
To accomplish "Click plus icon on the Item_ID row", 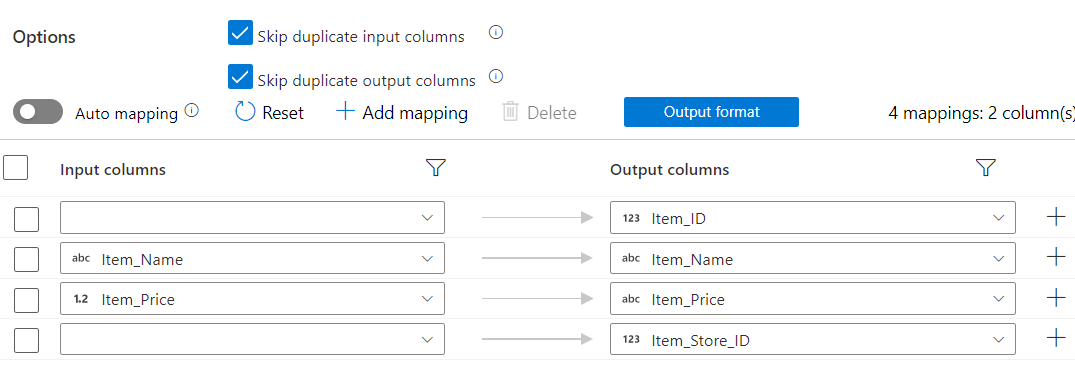I will [x=1056, y=217].
